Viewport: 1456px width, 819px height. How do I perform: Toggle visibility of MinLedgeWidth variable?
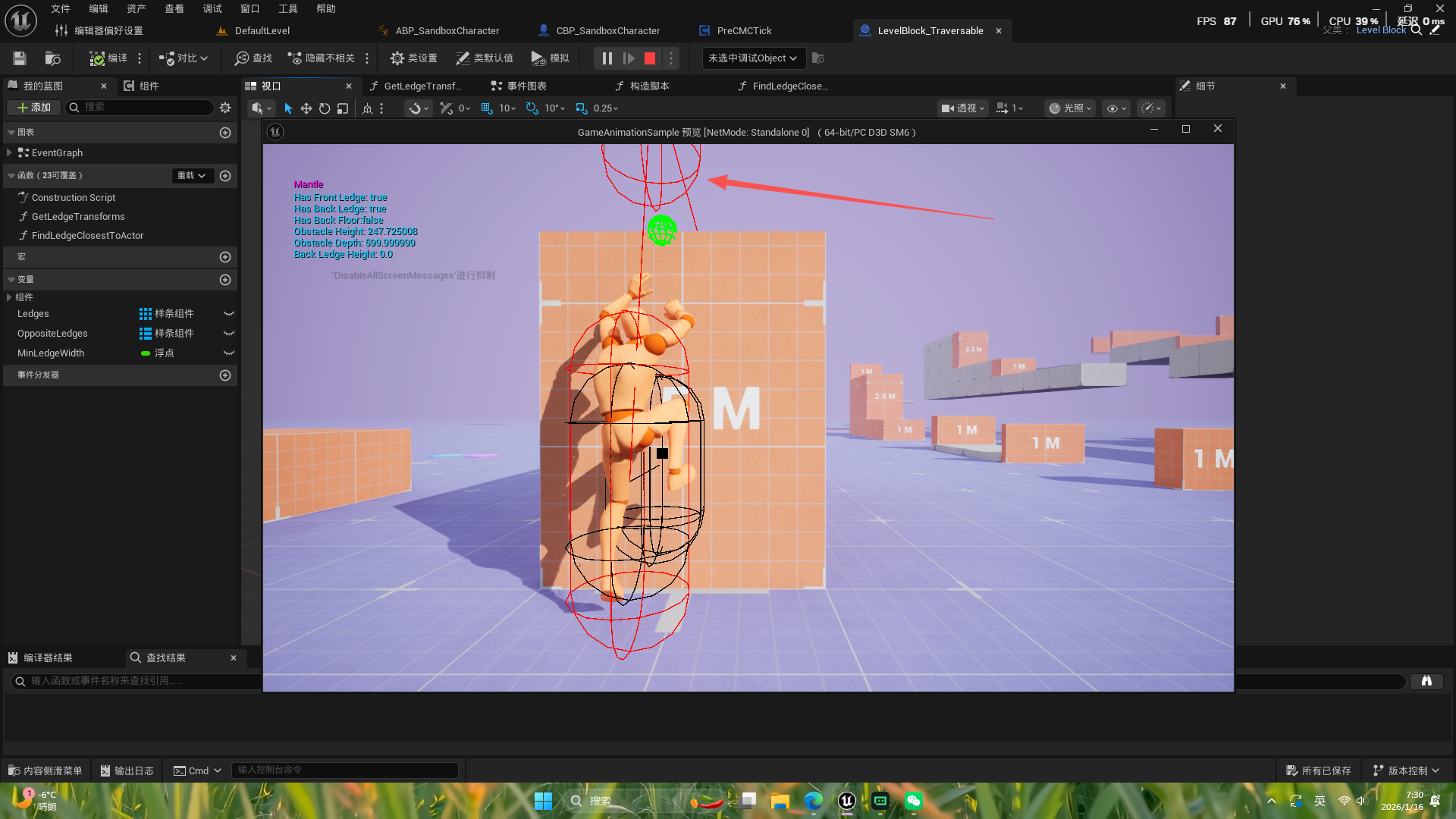228,353
